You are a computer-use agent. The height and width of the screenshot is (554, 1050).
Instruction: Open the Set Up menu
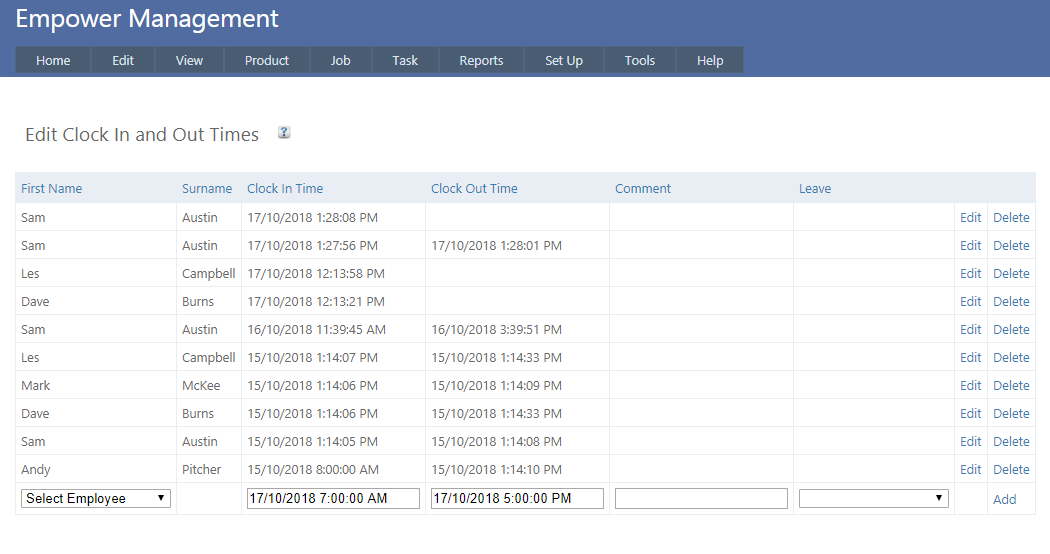(564, 60)
